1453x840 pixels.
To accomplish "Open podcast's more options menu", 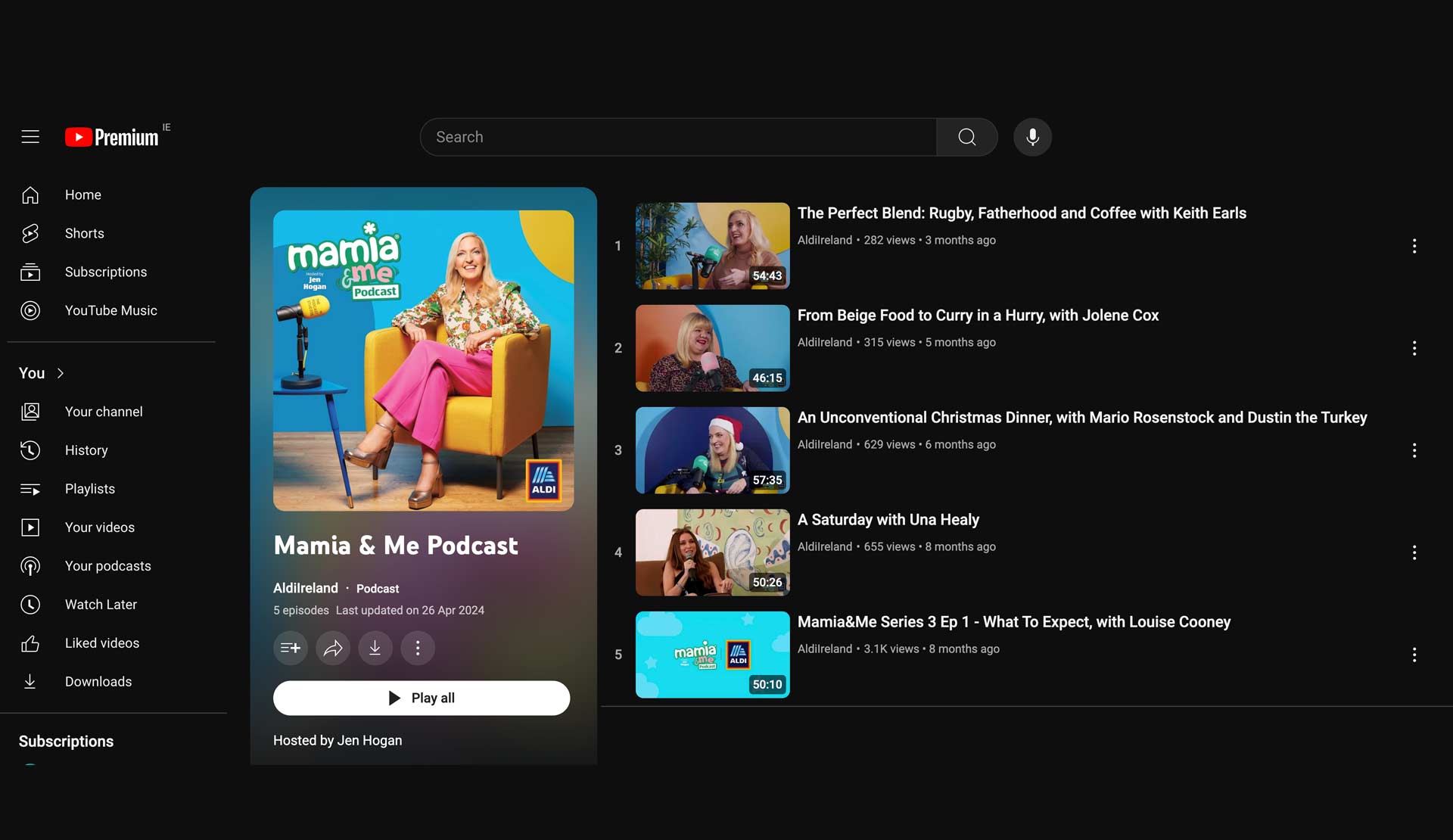I will pyautogui.click(x=418, y=648).
